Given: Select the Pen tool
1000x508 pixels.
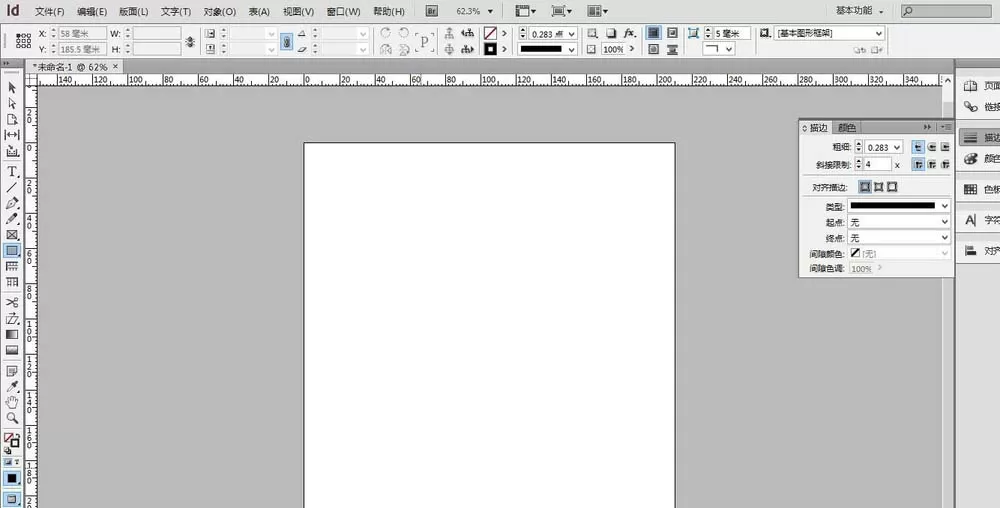Looking at the screenshot, I should coord(12,203).
